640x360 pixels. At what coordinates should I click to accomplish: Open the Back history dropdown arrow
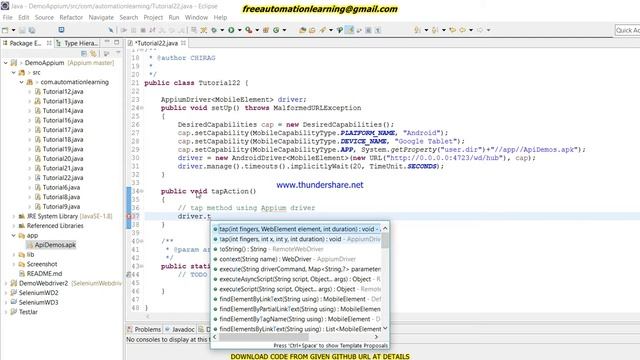(x=471, y=30)
